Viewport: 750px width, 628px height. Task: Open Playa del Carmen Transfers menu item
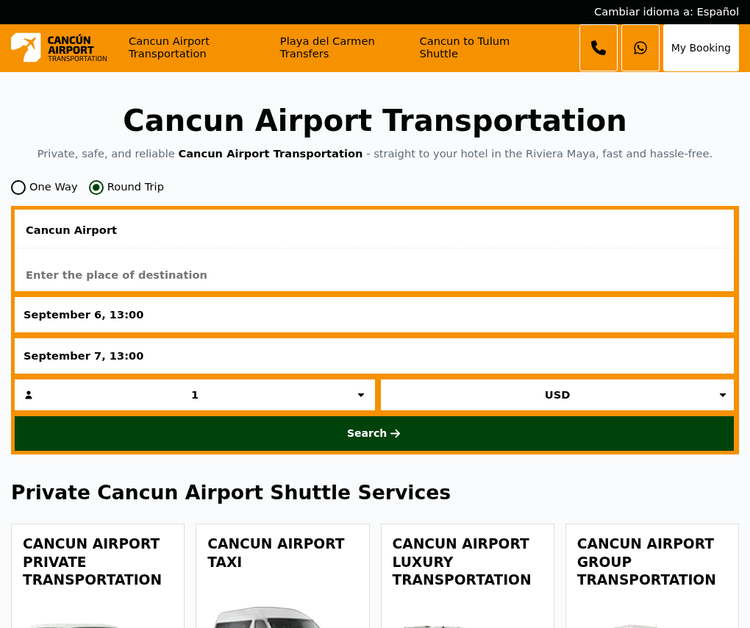tap(327, 48)
